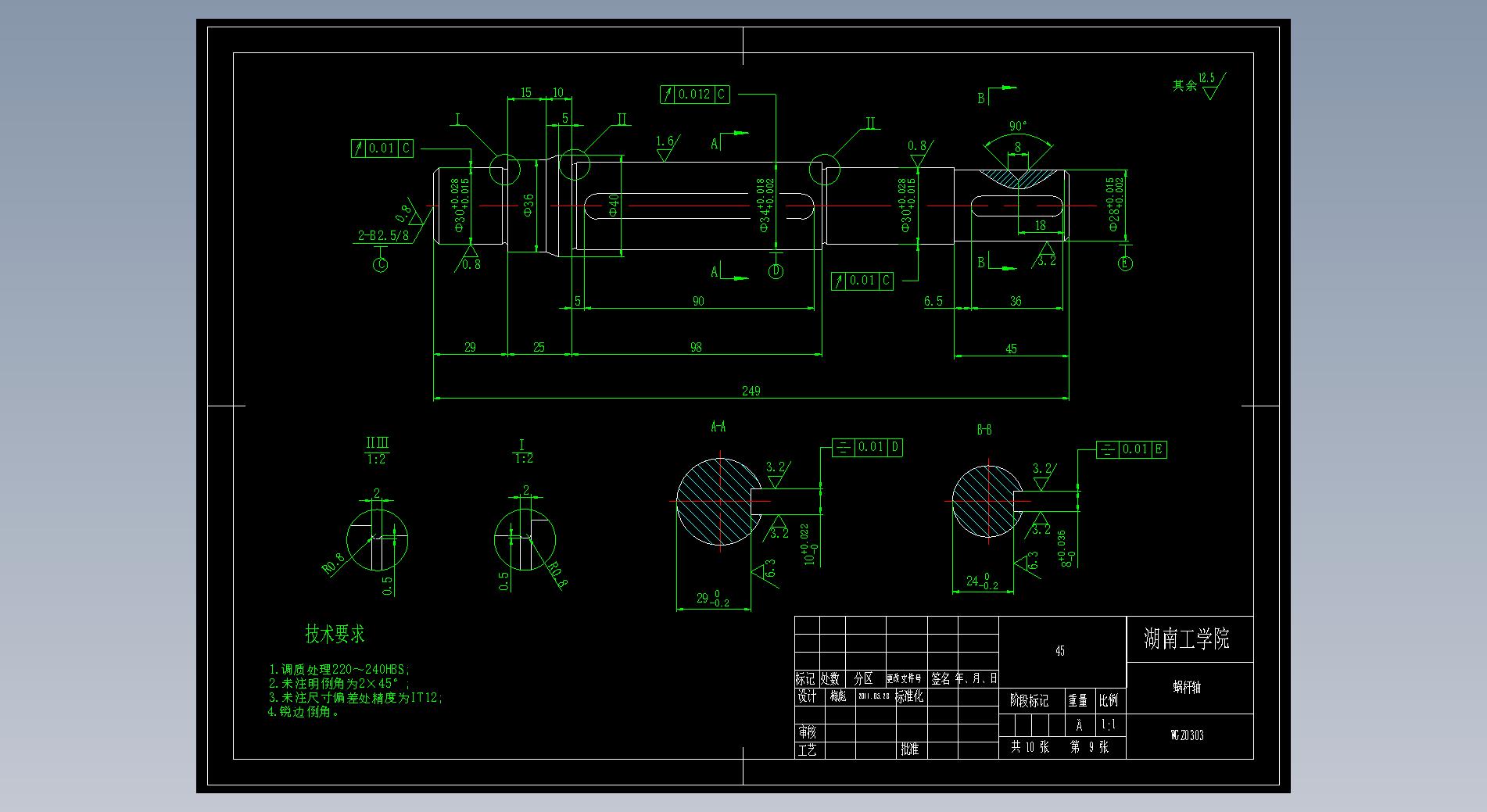
Task: Select the "II III 1:2" detail view title
Action: [377, 452]
